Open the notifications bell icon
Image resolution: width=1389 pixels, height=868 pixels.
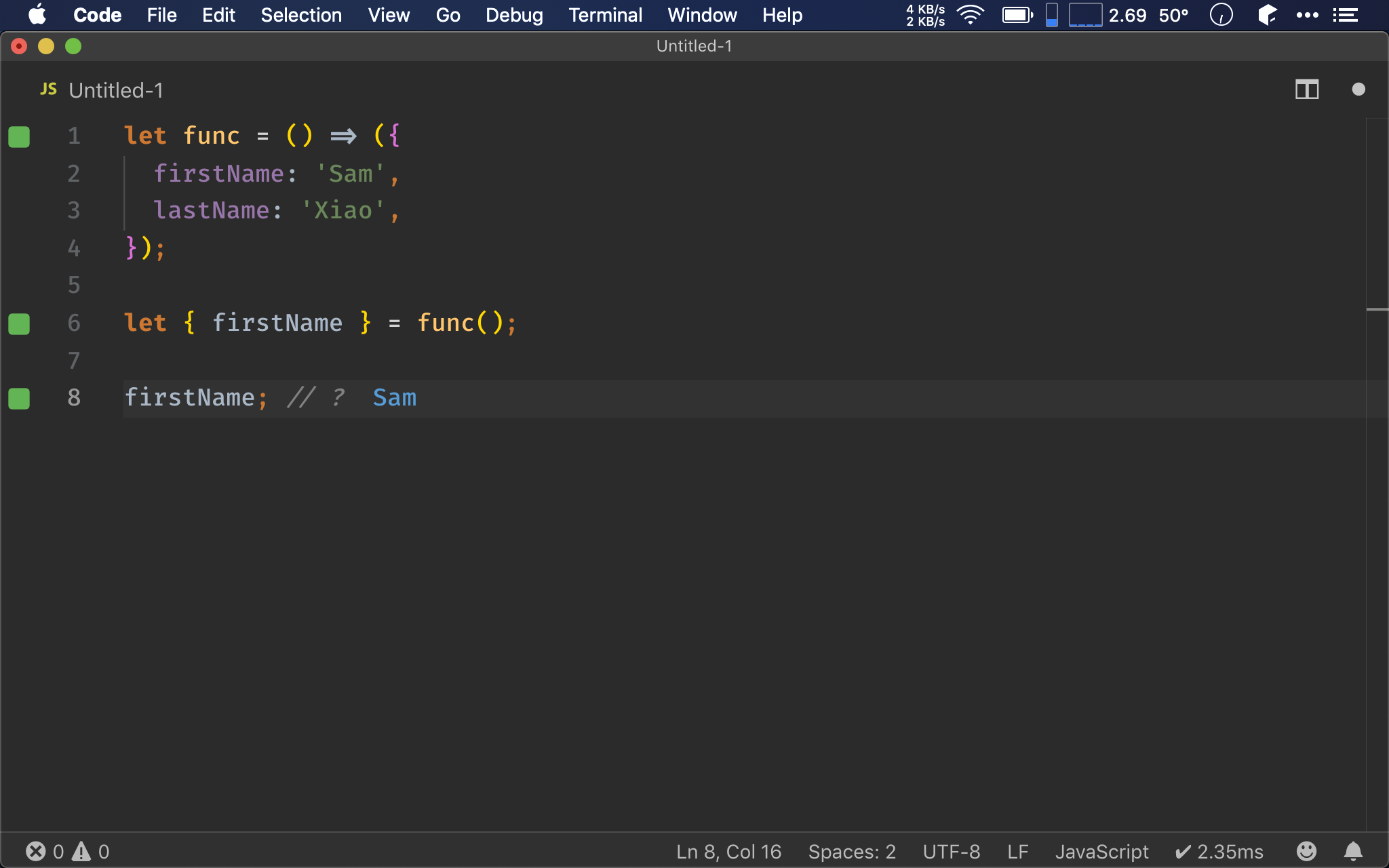click(x=1353, y=851)
